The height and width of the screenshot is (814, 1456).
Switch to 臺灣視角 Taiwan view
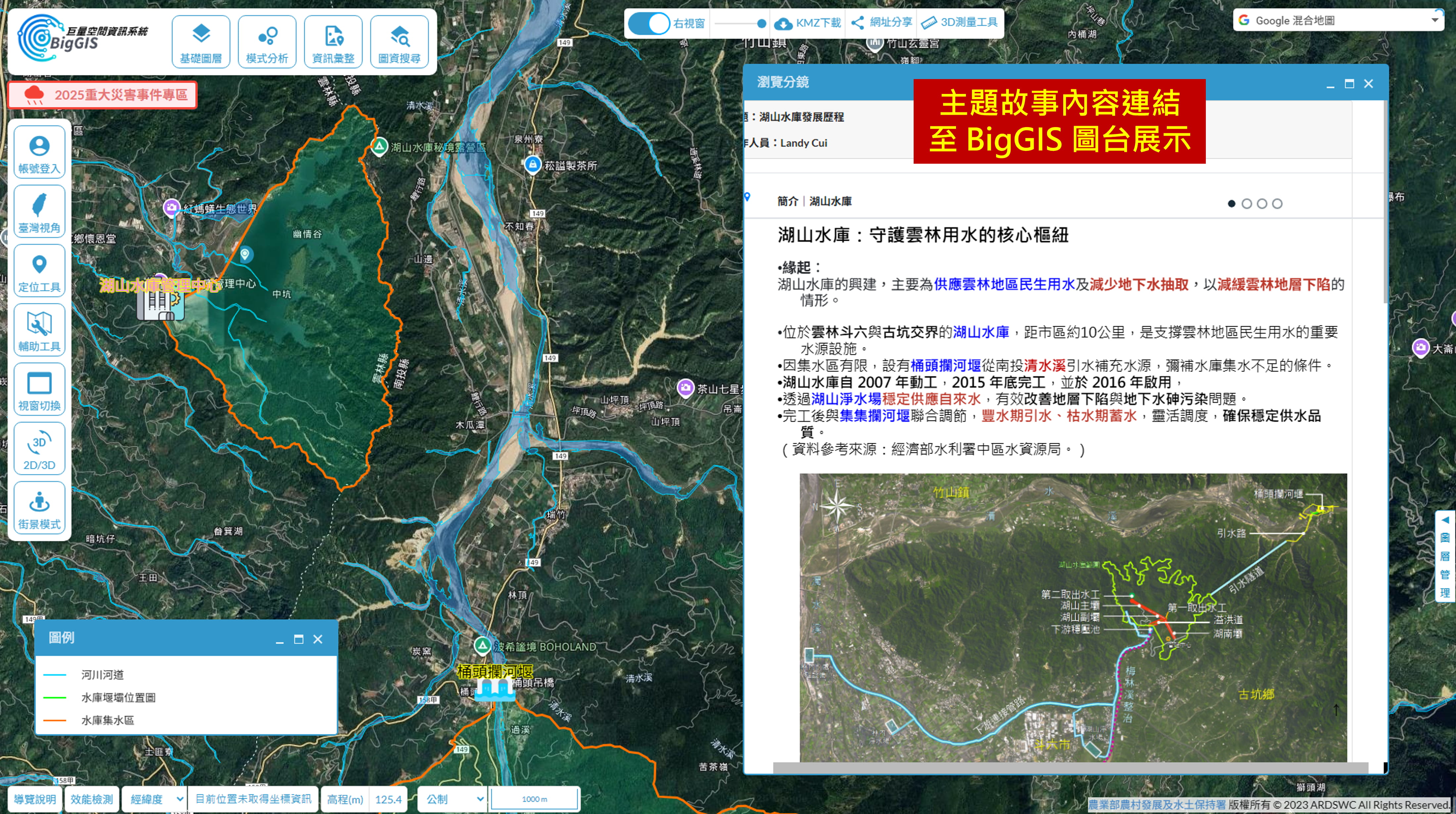click(x=39, y=211)
